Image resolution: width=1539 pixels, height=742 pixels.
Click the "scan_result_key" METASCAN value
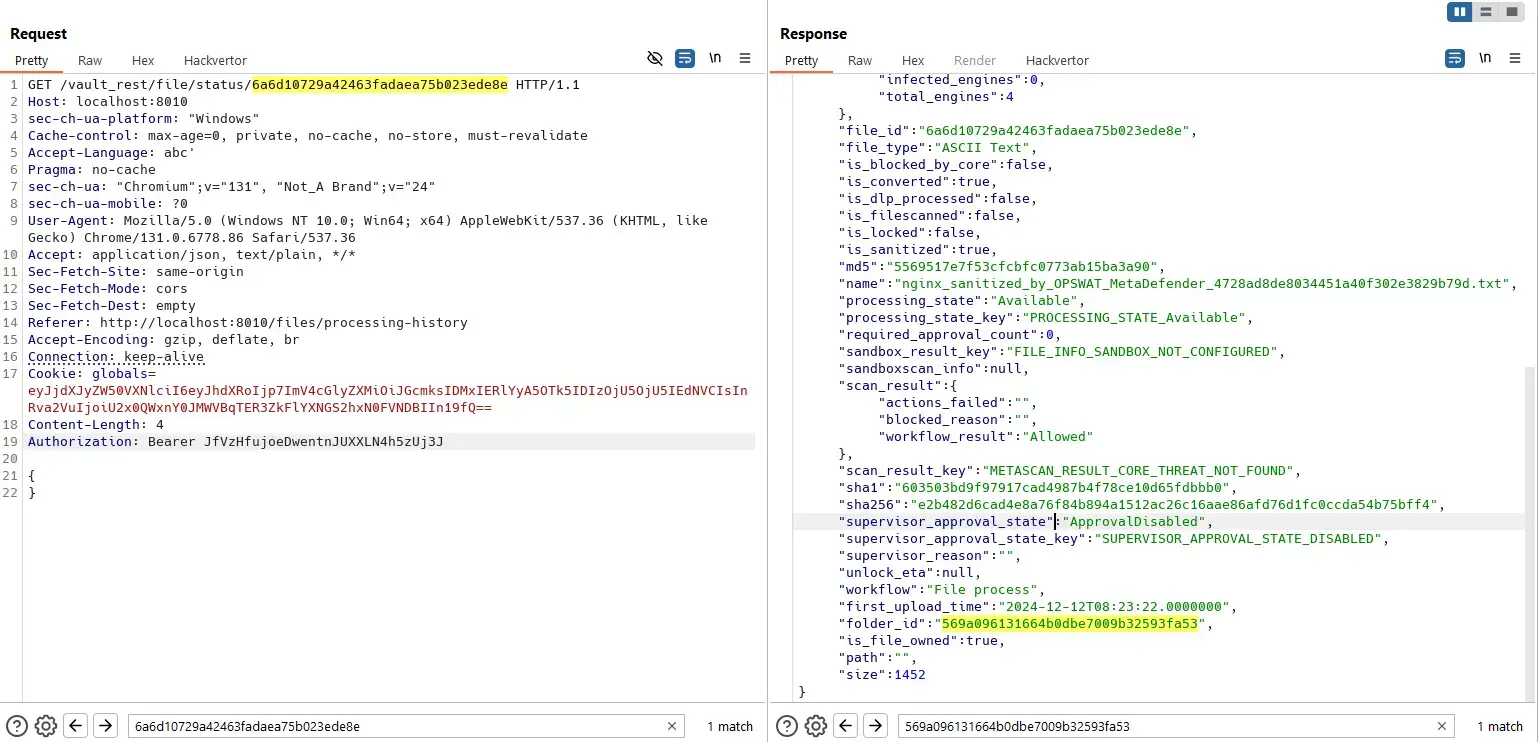[1139, 471]
